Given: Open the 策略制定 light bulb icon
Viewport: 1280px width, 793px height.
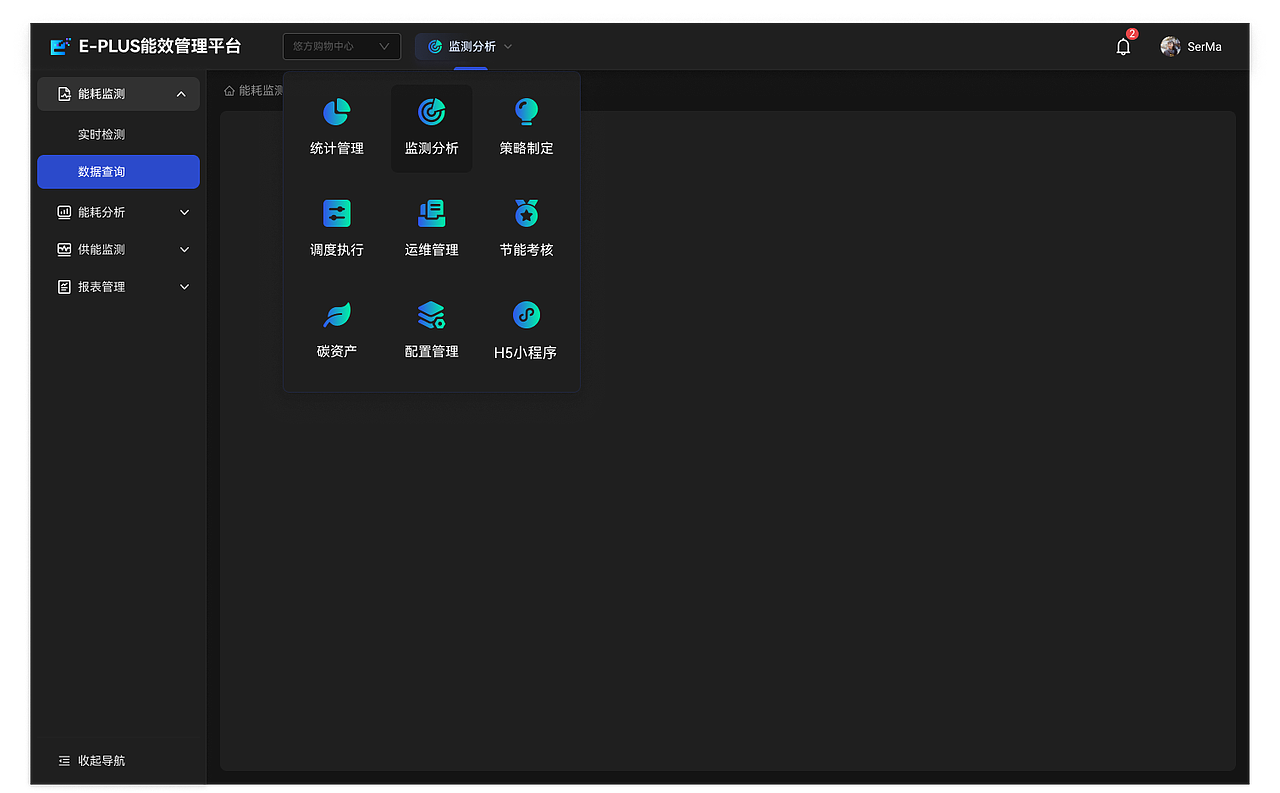Looking at the screenshot, I should click(526, 112).
